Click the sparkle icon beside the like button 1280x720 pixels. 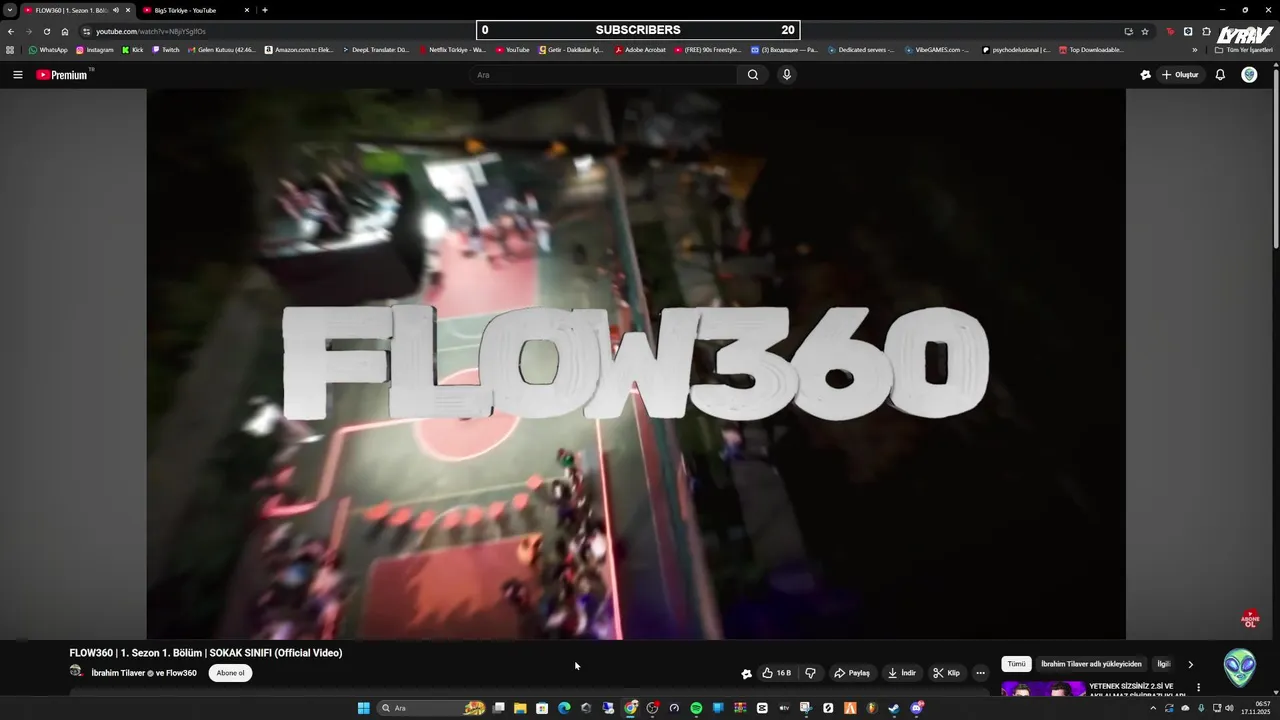click(x=746, y=673)
